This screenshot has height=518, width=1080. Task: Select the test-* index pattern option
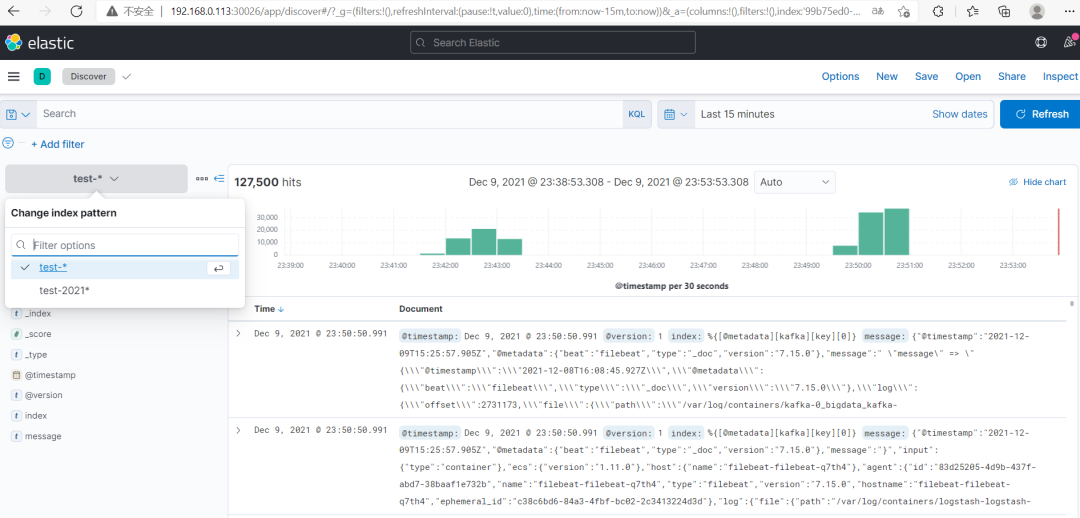(125, 269)
